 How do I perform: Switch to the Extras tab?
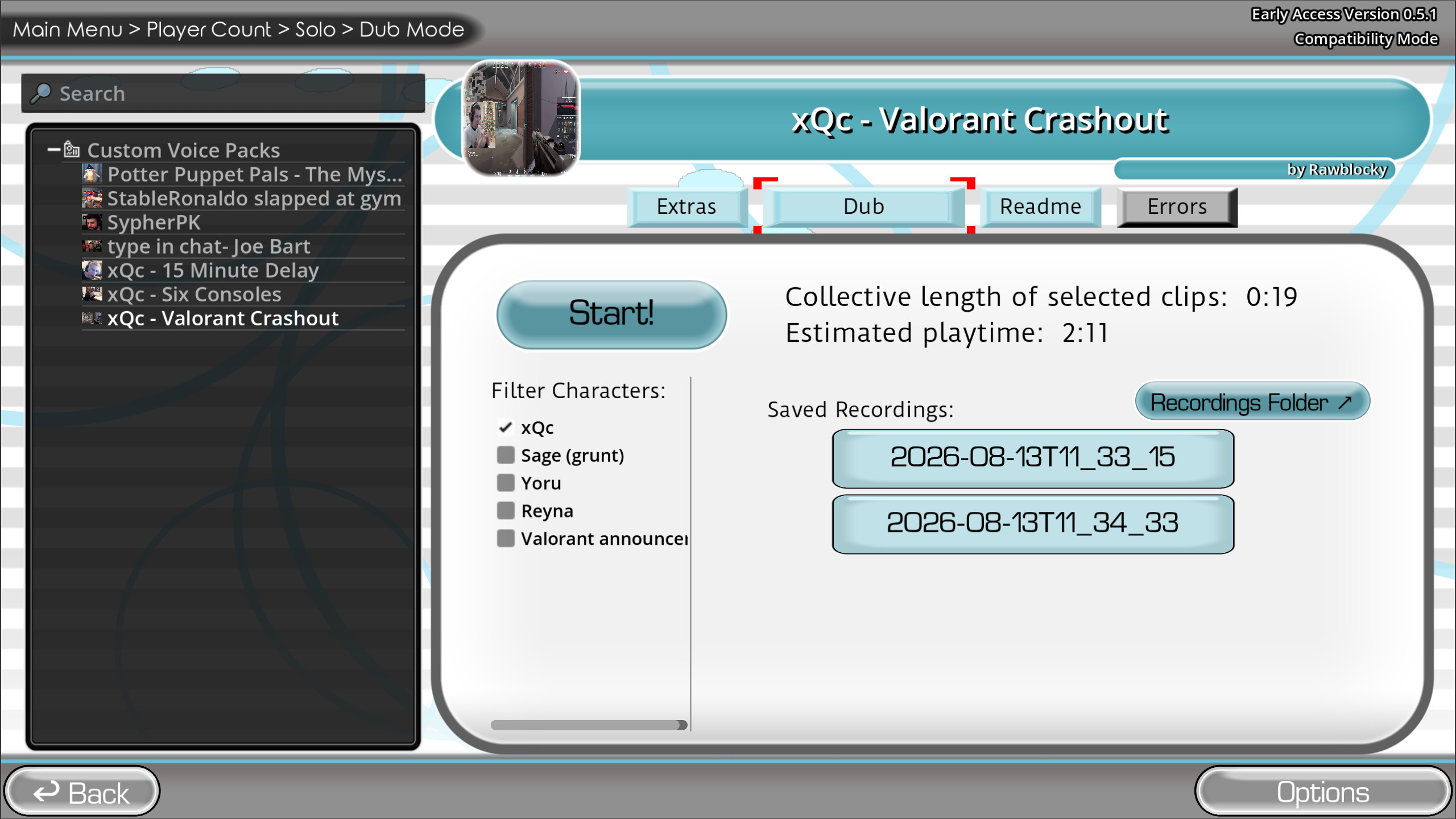point(686,206)
